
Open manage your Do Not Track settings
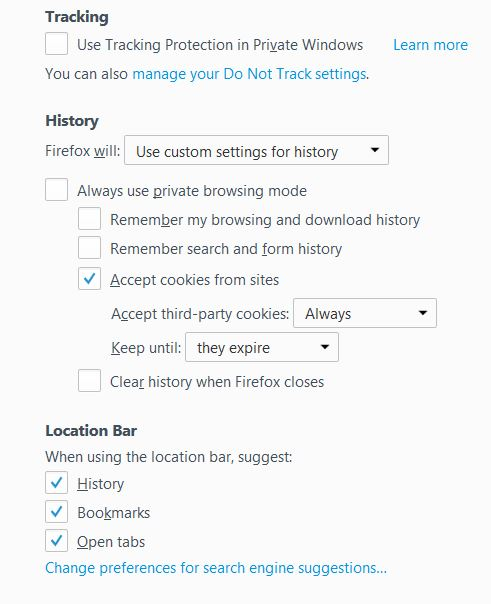[x=249, y=74]
